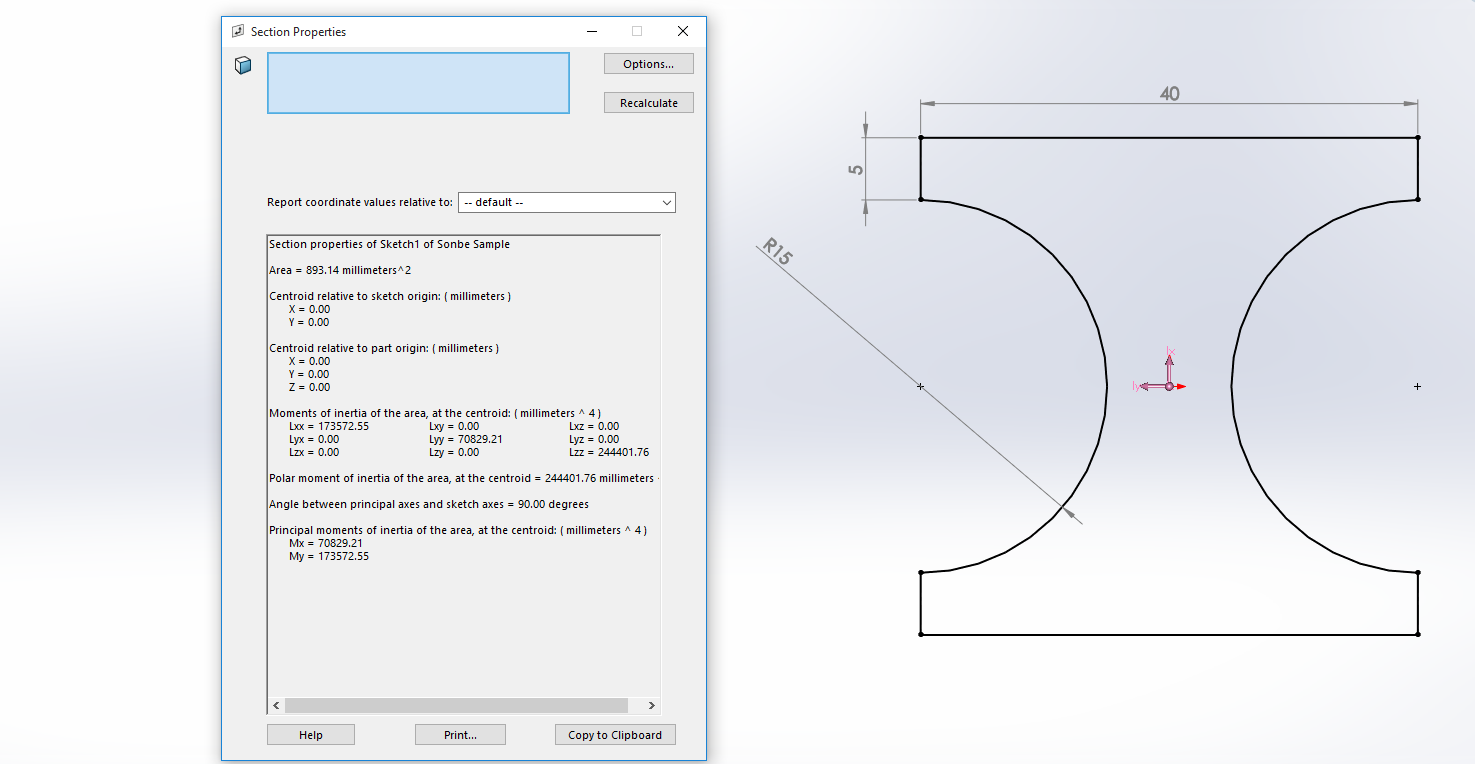1475x764 pixels.
Task: Select the R15 radius dimension
Action: [777, 251]
